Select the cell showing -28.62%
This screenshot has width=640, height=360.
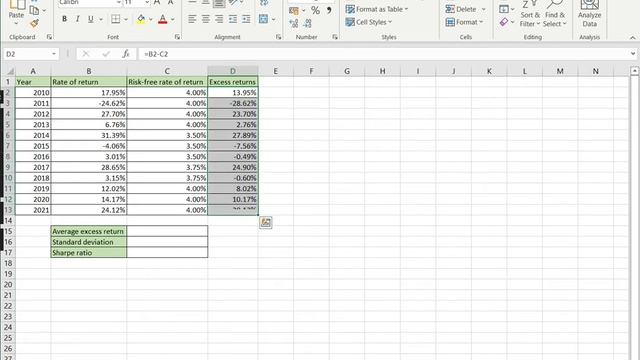233,103
